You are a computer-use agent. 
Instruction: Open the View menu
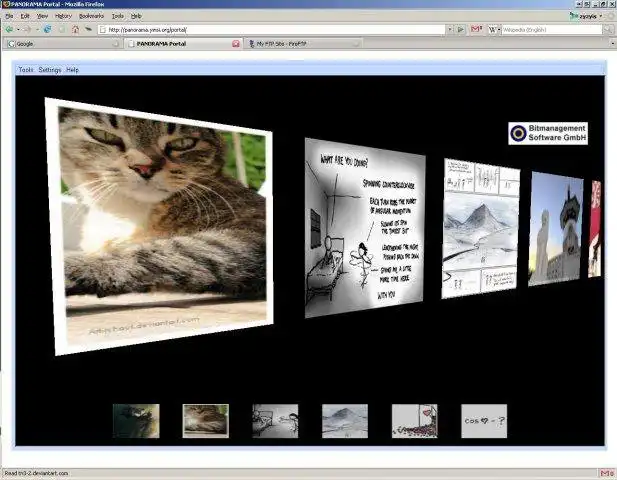(42, 16)
